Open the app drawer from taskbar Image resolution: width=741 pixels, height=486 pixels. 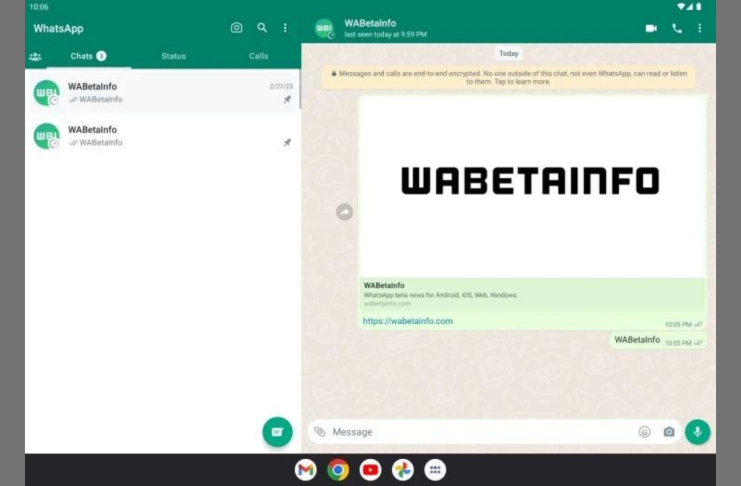tap(435, 470)
